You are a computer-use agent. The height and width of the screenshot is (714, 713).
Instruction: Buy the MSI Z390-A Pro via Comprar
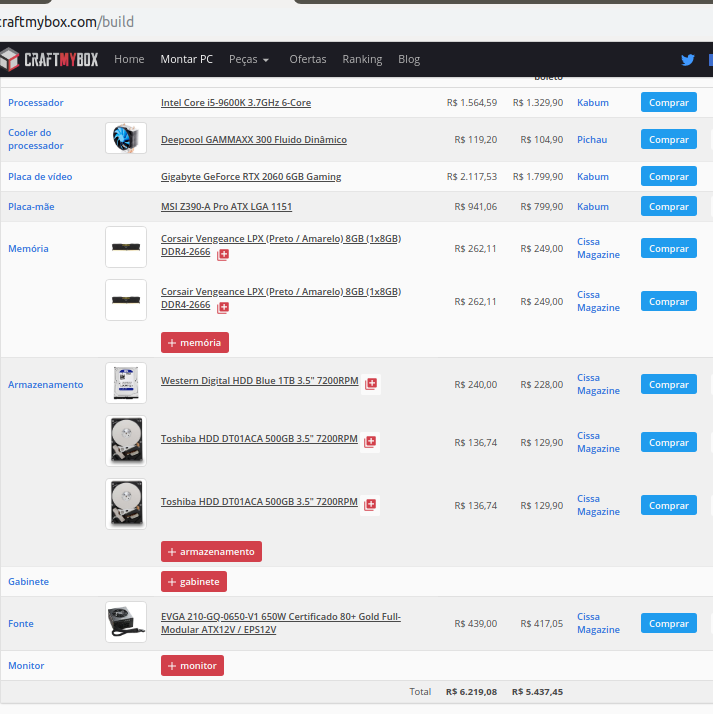(669, 206)
